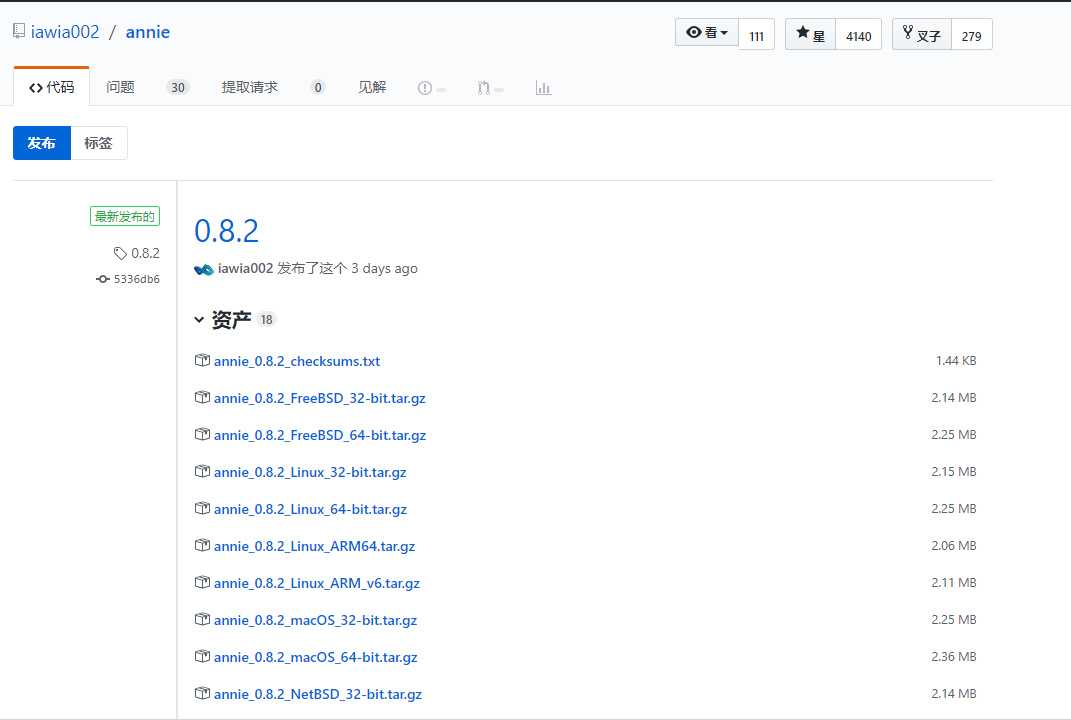The height and width of the screenshot is (720, 1071).
Task: Select the 发布 releases button
Action: [42, 143]
